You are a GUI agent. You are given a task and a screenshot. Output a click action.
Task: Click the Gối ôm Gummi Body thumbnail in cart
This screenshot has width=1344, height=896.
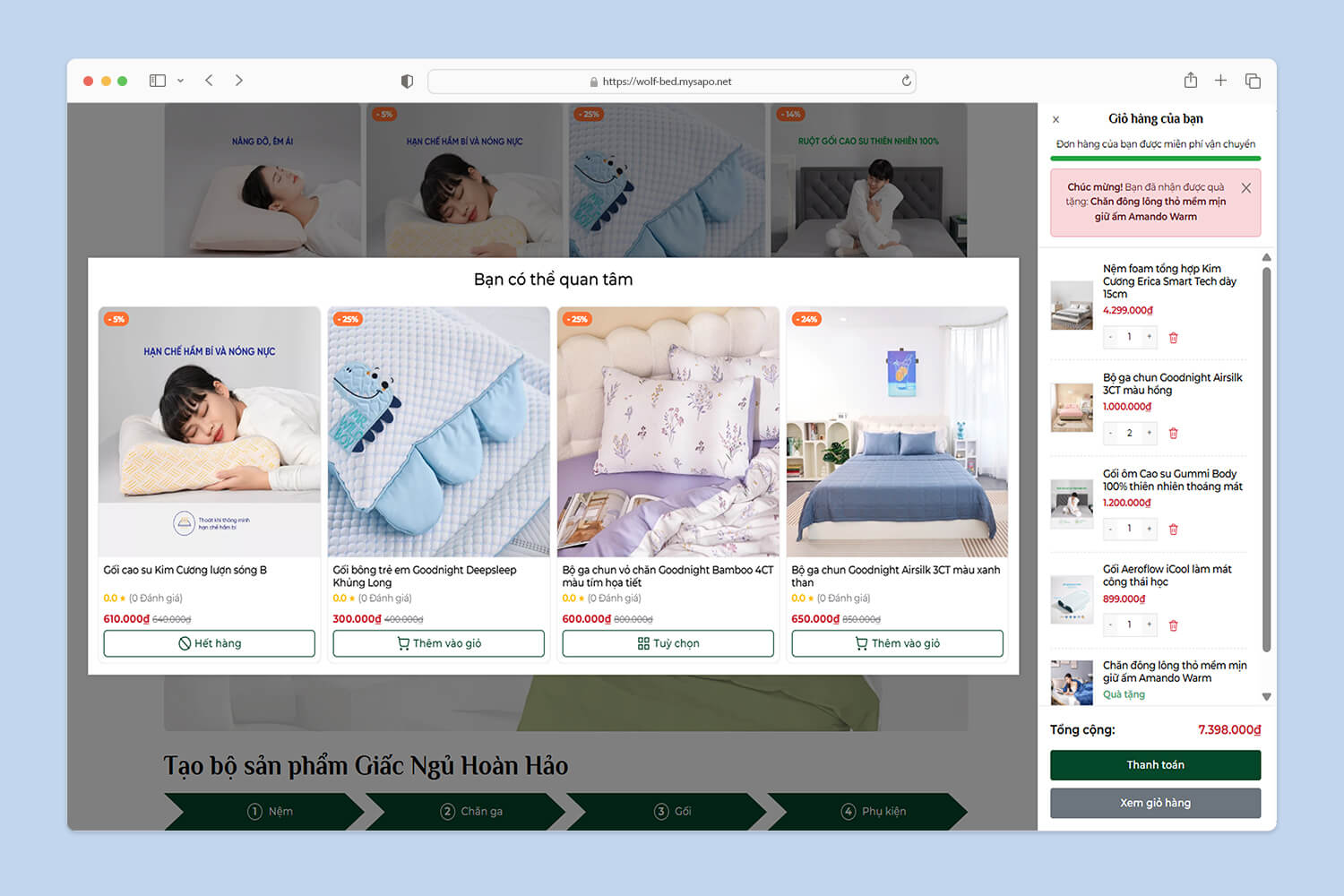click(x=1072, y=504)
